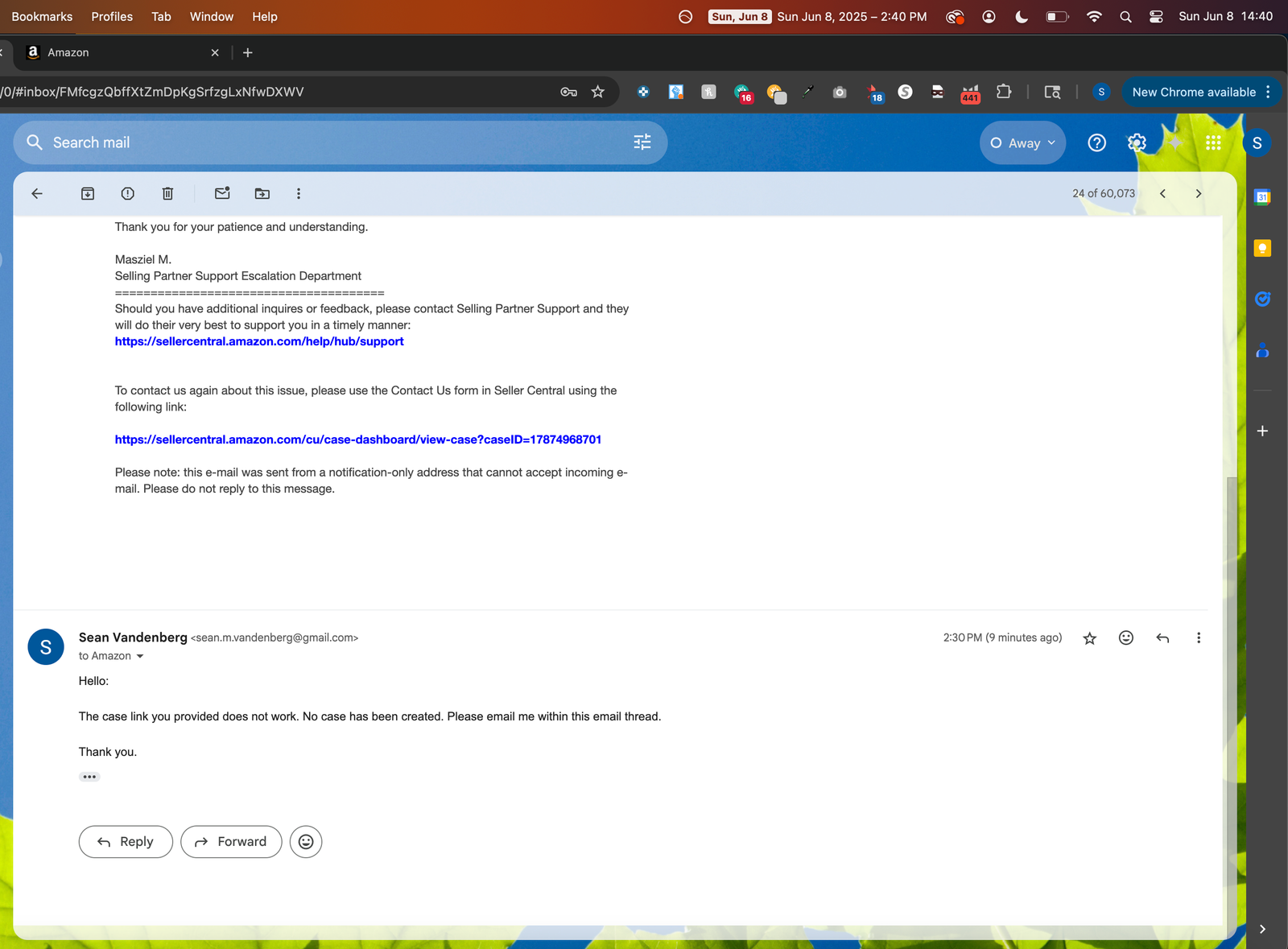Screen dimensions: 1288x949
Task: Click the Reply button
Action: pos(126,842)
